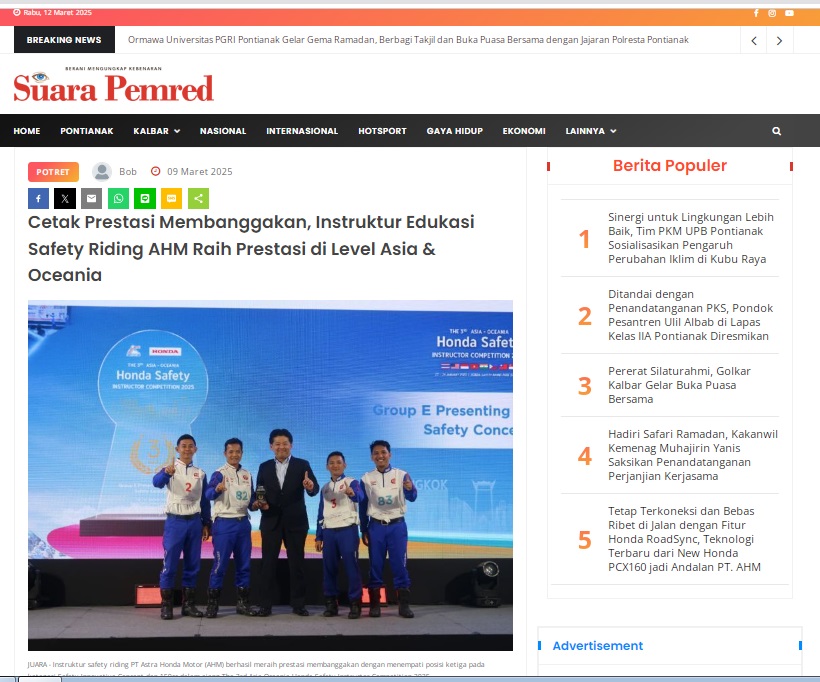Open the GAYA HIDUP section
This screenshot has height=682, width=820.
[x=454, y=131]
